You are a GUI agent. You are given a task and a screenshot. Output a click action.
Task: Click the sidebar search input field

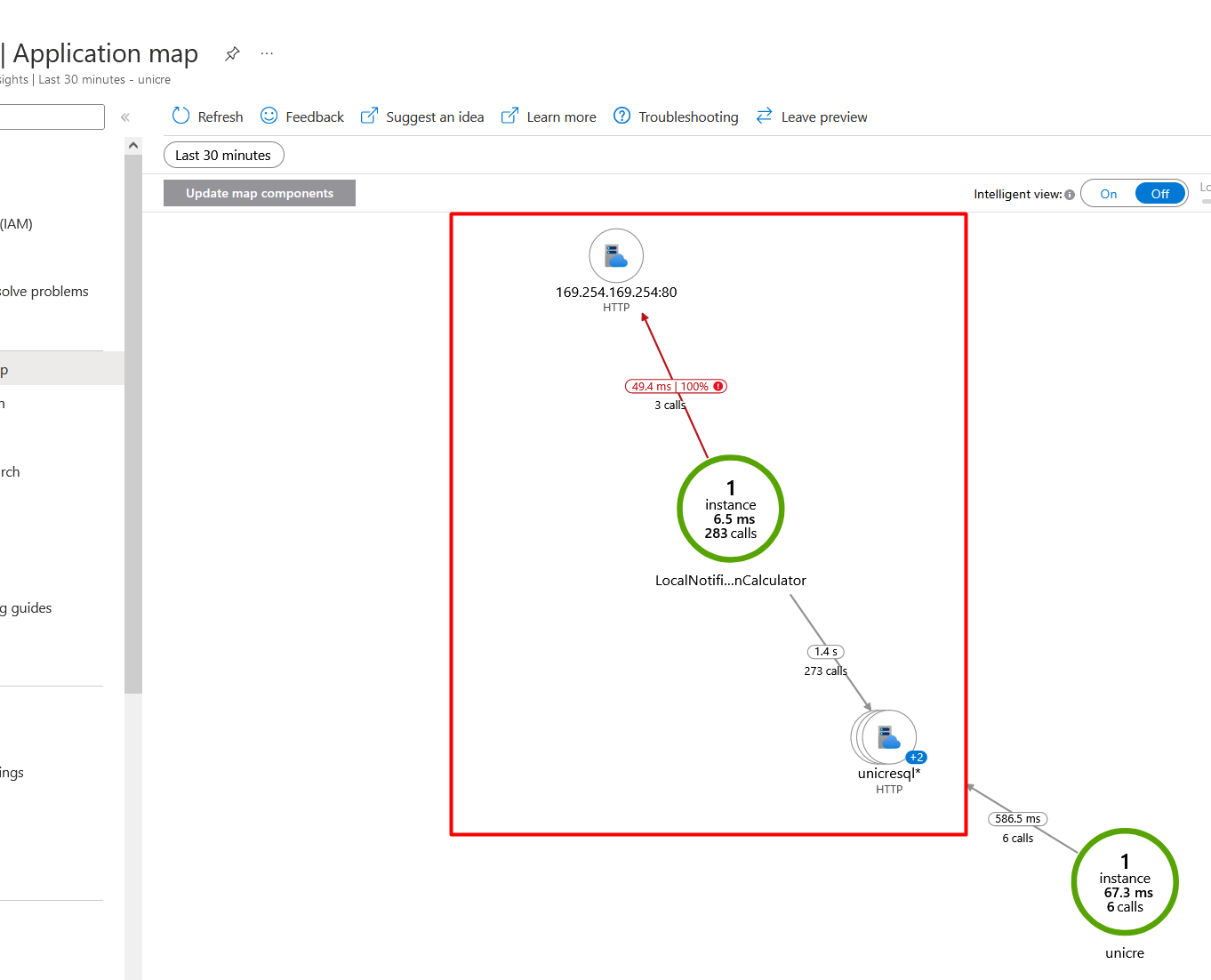pyautogui.click(x=52, y=116)
